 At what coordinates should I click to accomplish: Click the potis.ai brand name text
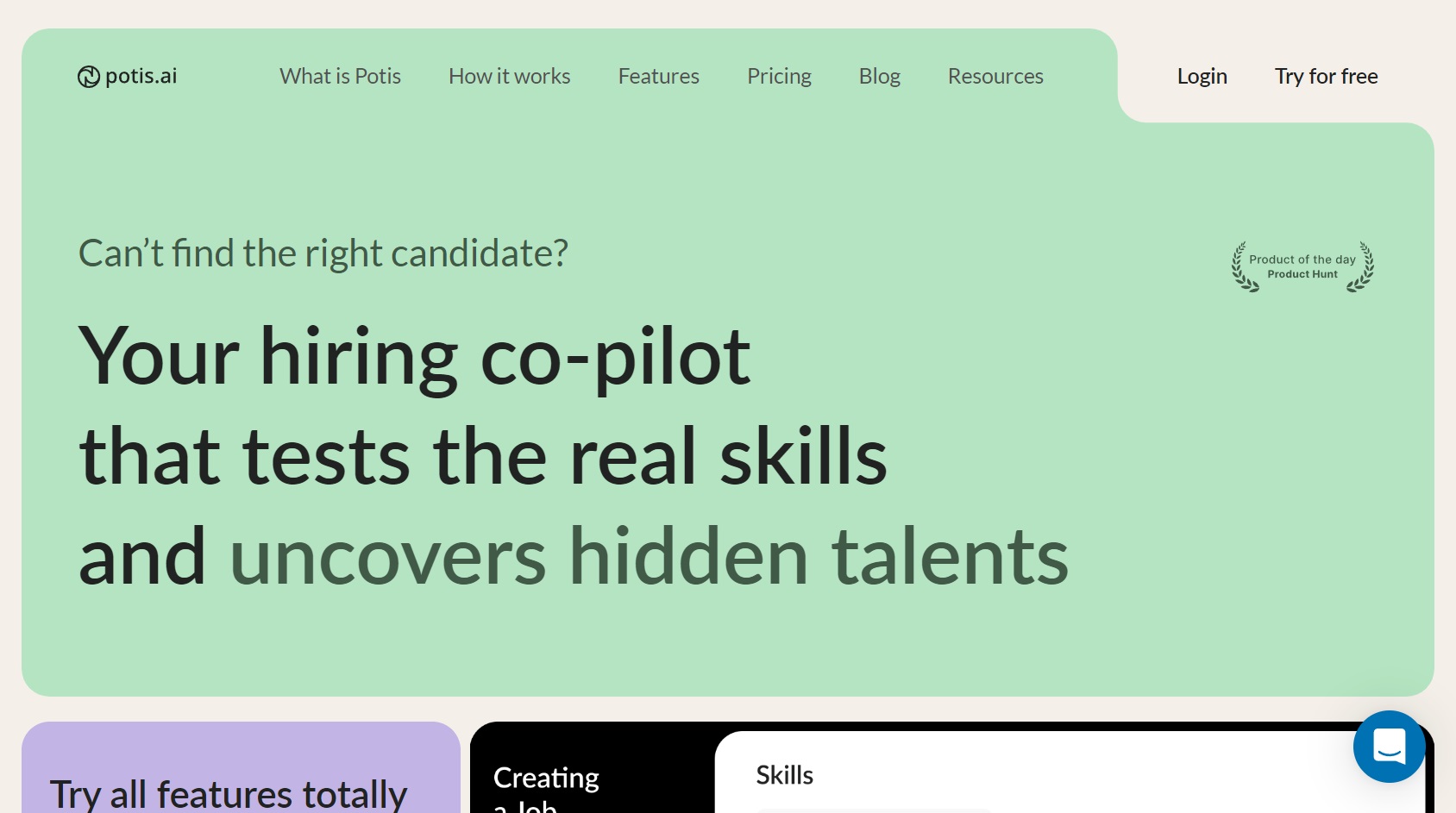tap(141, 76)
